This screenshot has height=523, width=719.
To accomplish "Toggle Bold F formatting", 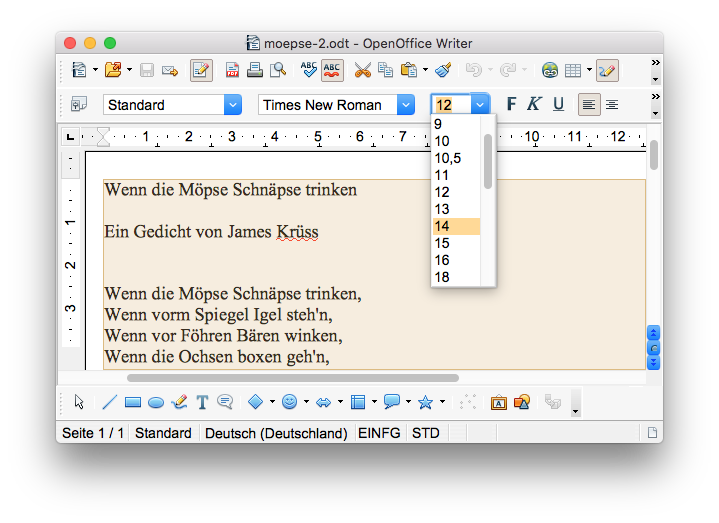I will [511, 105].
